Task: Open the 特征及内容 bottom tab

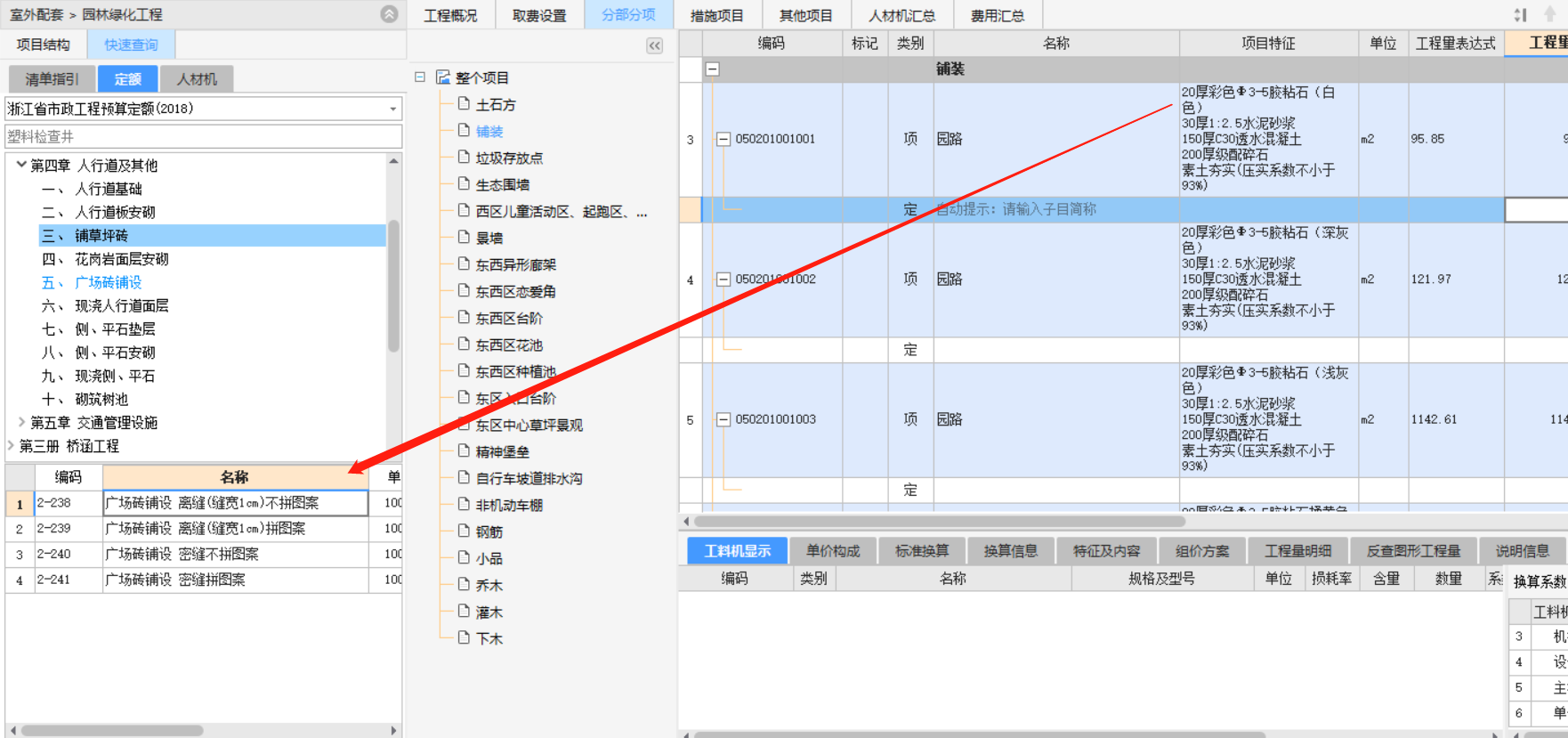Action: point(1106,551)
